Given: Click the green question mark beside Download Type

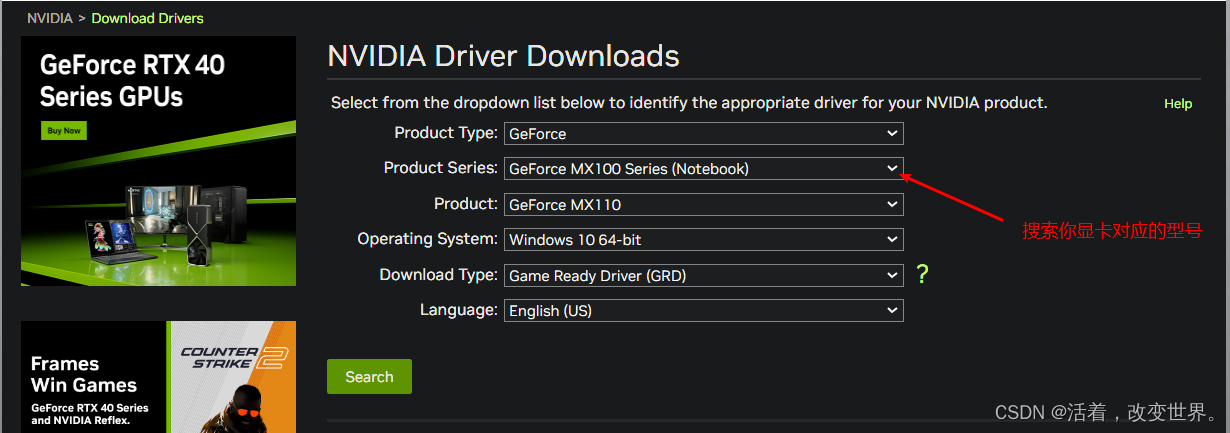Looking at the screenshot, I should pos(922,274).
